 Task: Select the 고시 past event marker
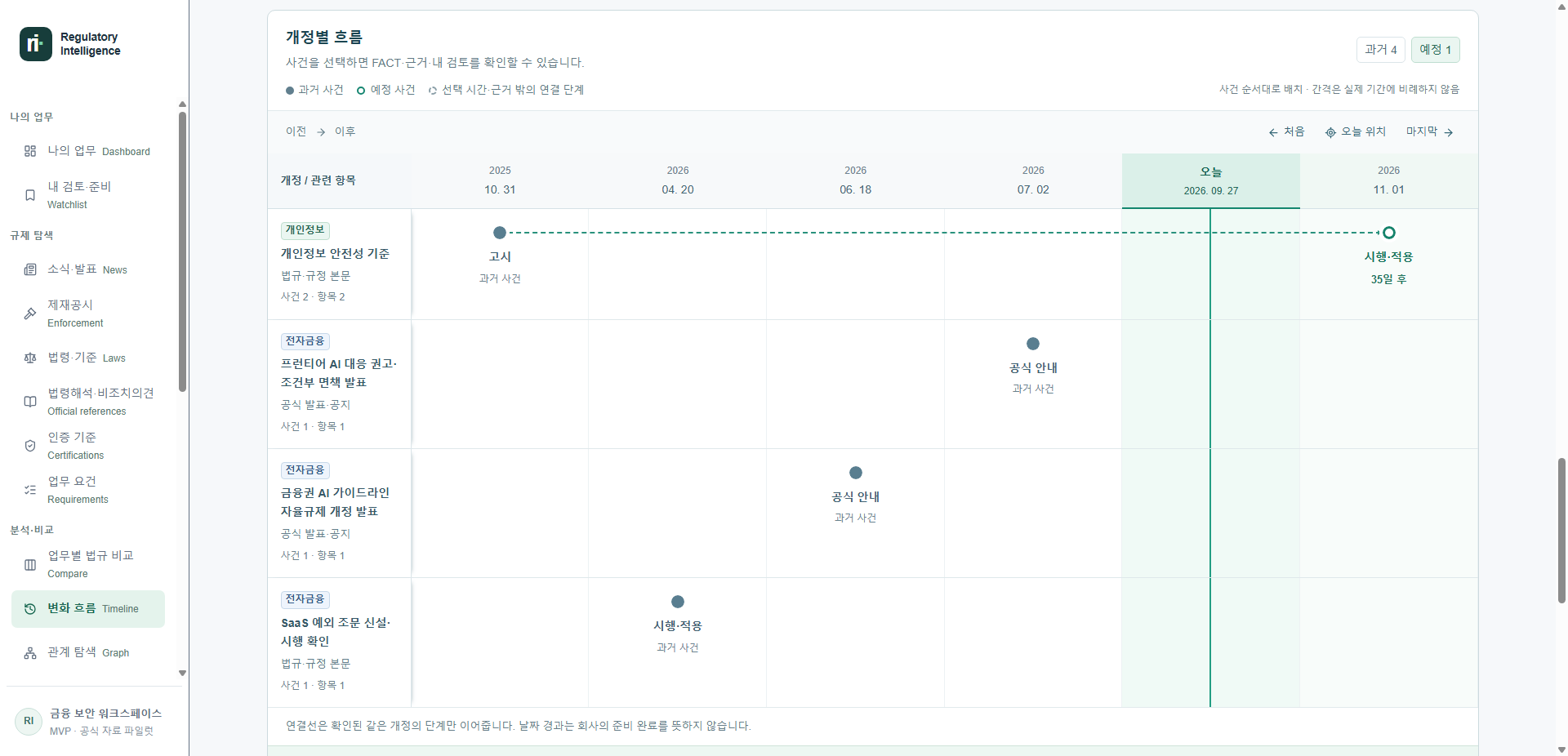500,233
